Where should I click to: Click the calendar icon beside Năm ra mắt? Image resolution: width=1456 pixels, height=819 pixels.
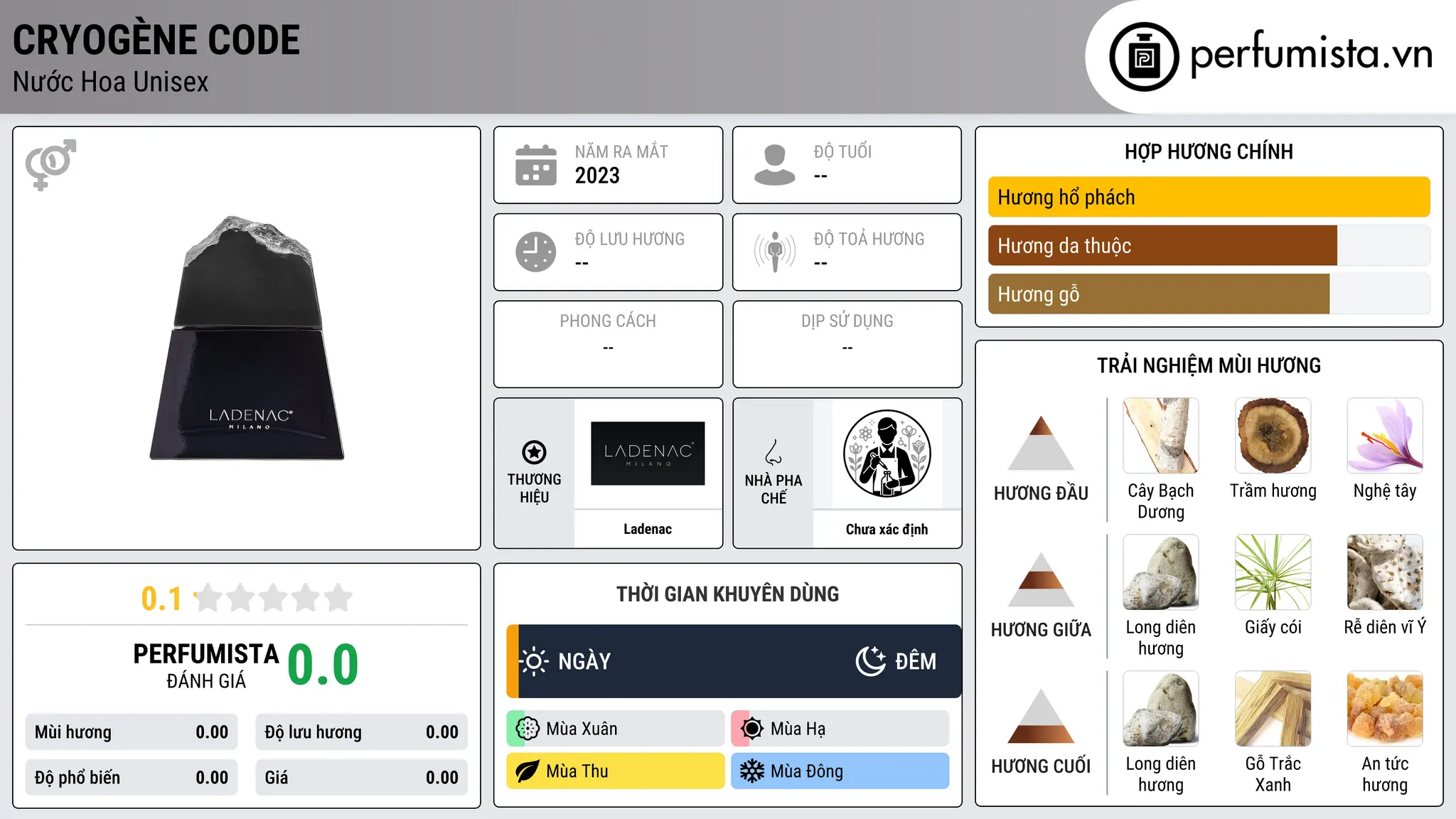(536, 165)
